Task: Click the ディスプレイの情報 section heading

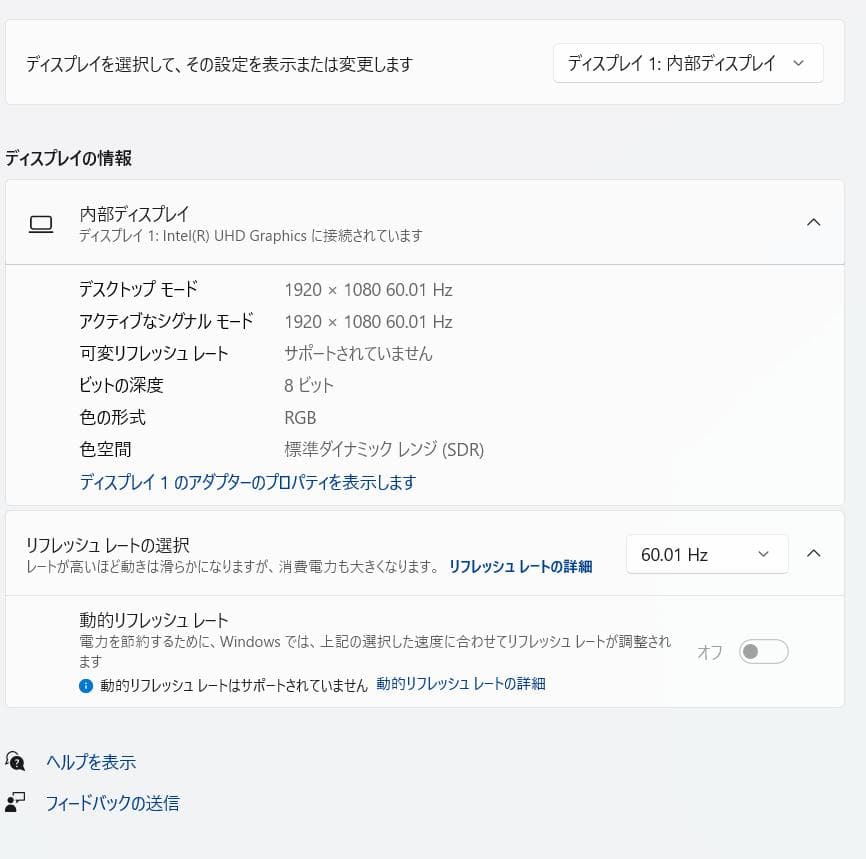Action: [67, 158]
